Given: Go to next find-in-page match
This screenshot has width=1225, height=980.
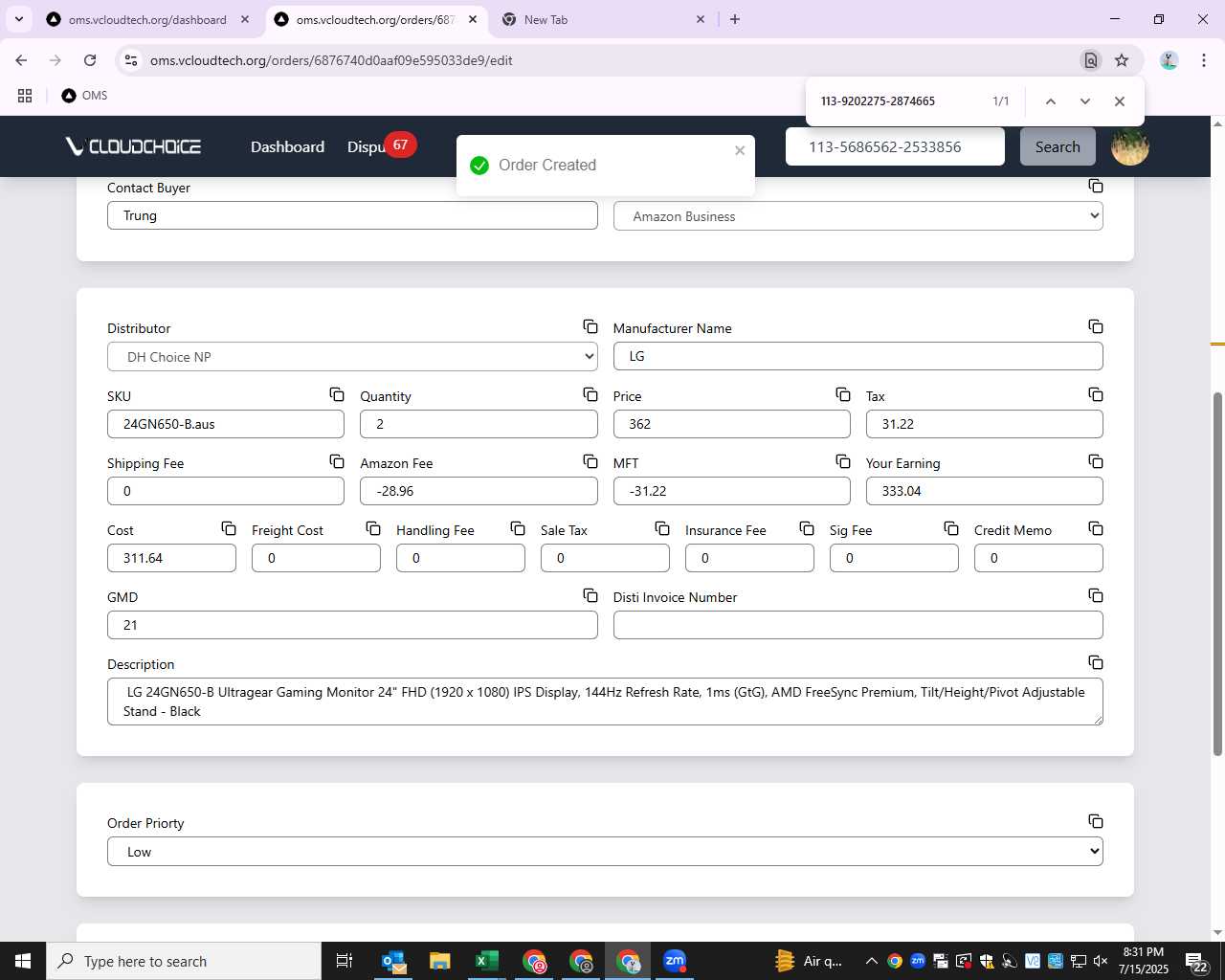Looking at the screenshot, I should pos(1084,101).
